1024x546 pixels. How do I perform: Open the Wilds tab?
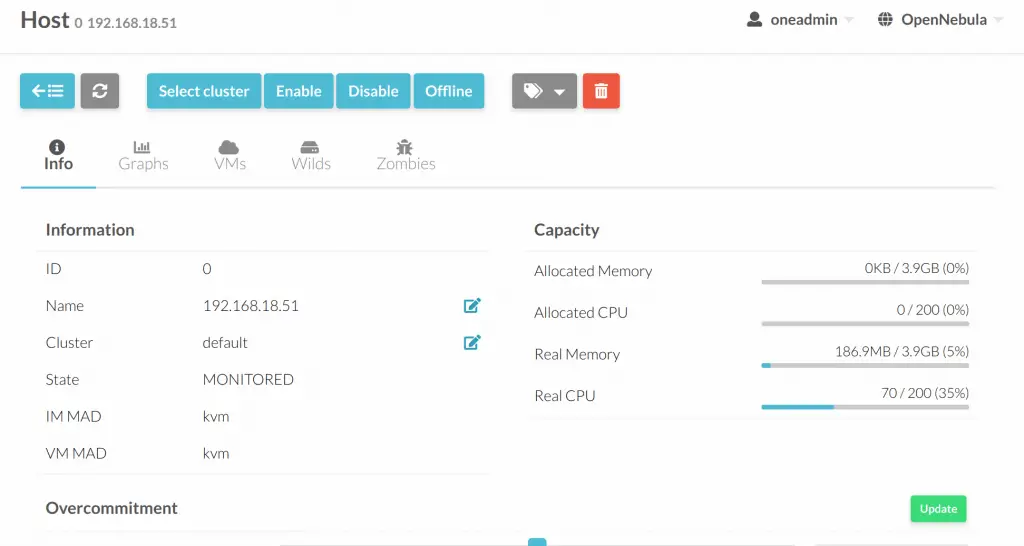311,155
